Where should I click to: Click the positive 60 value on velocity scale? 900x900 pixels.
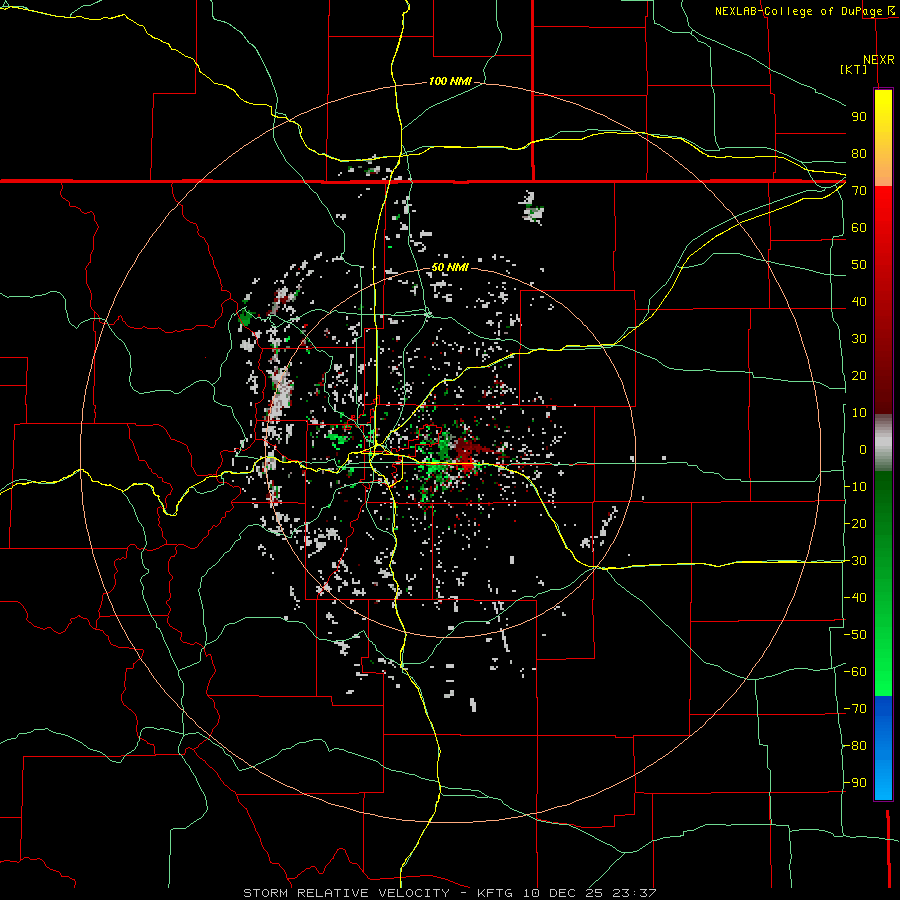pyautogui.click(x=859, y=228)
